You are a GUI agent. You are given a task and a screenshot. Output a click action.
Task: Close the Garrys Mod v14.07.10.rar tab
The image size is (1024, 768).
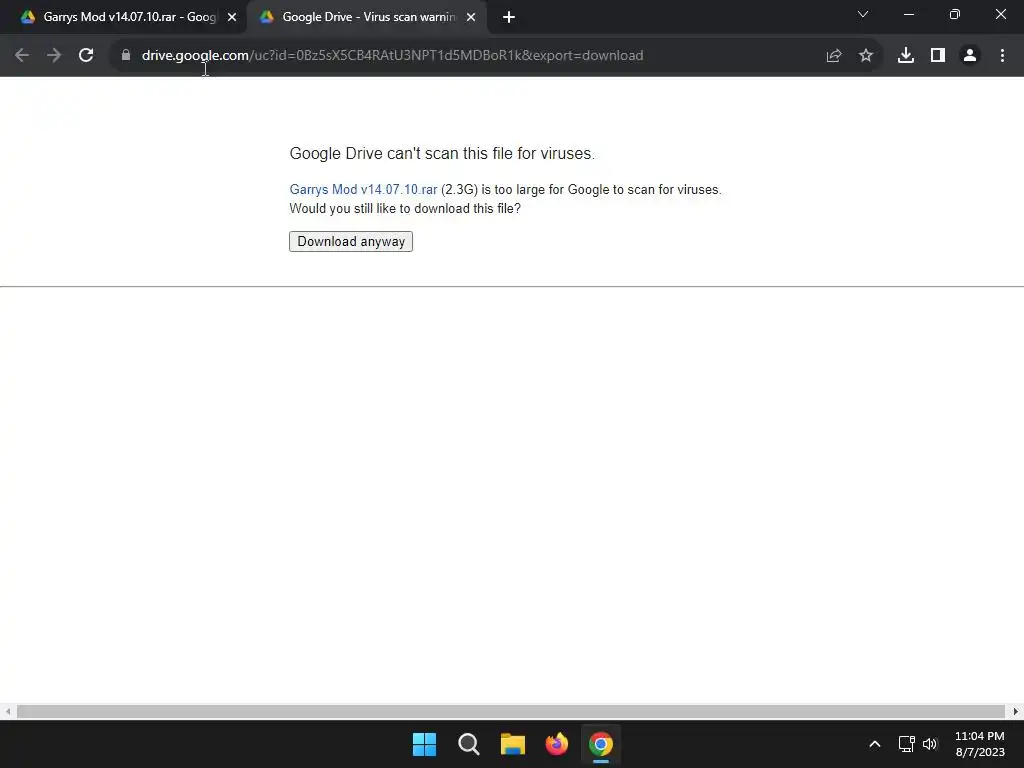tap(232, 18)
